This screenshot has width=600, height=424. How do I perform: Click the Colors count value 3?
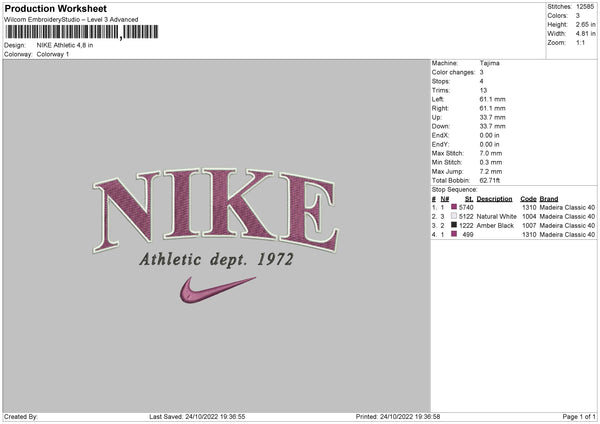tap(578, 16)
